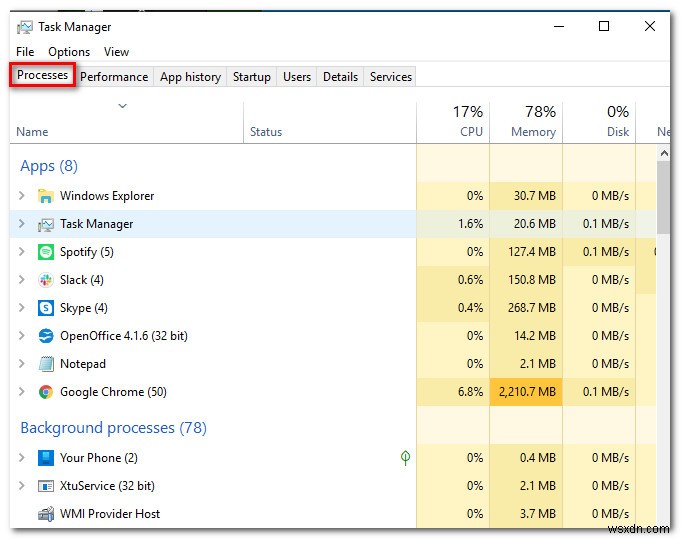Click the 150.8 MB Slack memory value
681x539 pixels.
pos(532,280)
